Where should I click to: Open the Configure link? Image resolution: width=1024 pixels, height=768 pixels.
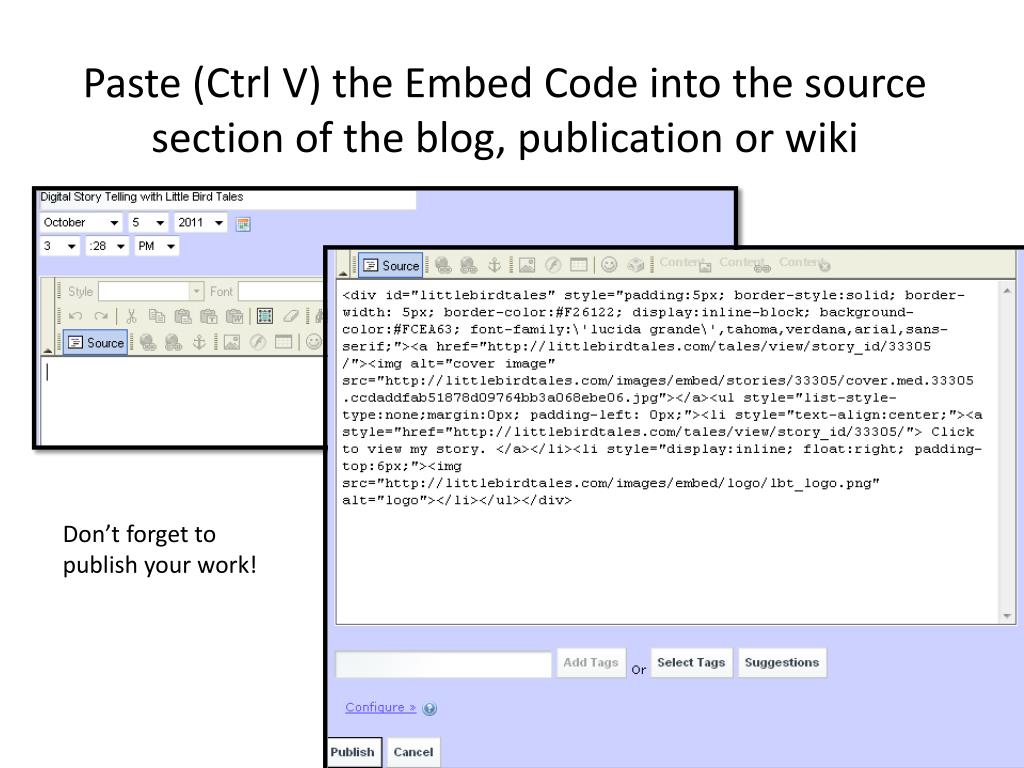380,707
